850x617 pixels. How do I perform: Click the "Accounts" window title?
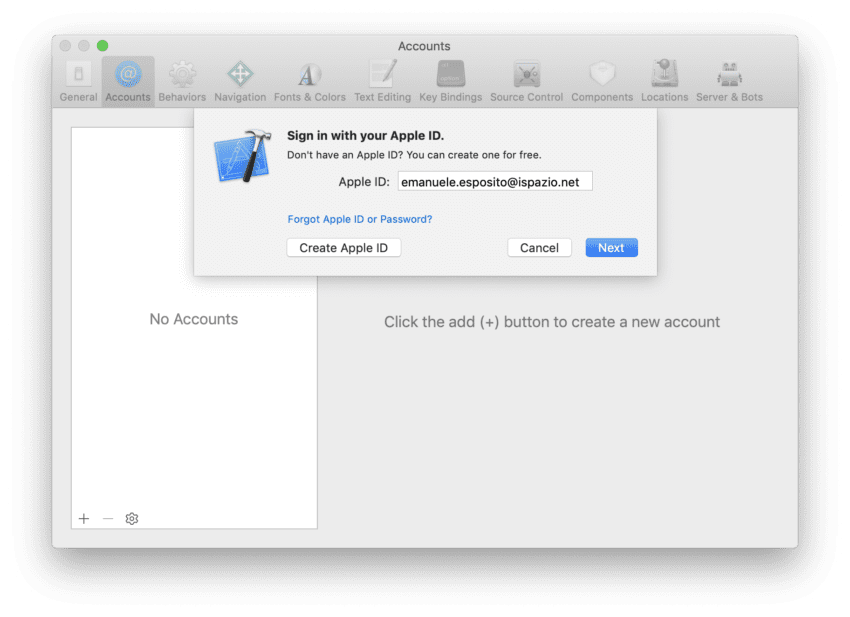424,46
